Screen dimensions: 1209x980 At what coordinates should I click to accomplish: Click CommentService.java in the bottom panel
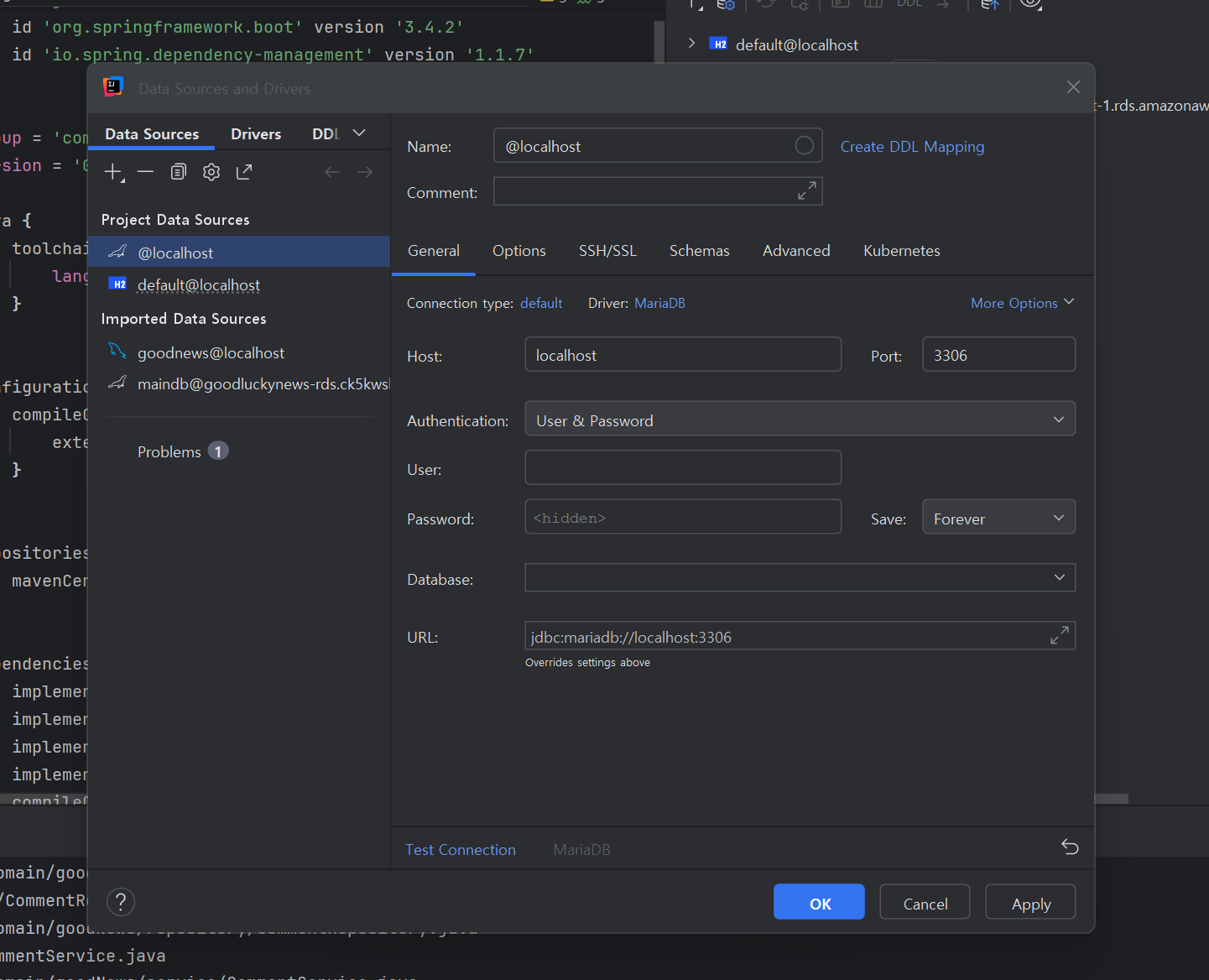pyautogui.click(x=82, y=956)
